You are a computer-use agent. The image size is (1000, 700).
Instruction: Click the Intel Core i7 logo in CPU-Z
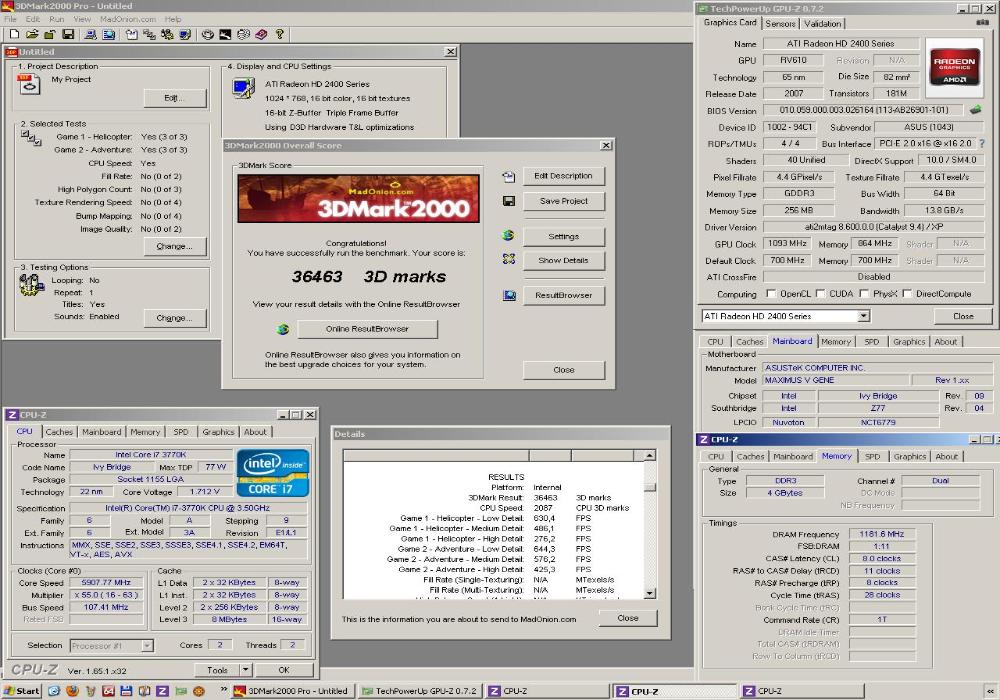[x=273, y=472]
